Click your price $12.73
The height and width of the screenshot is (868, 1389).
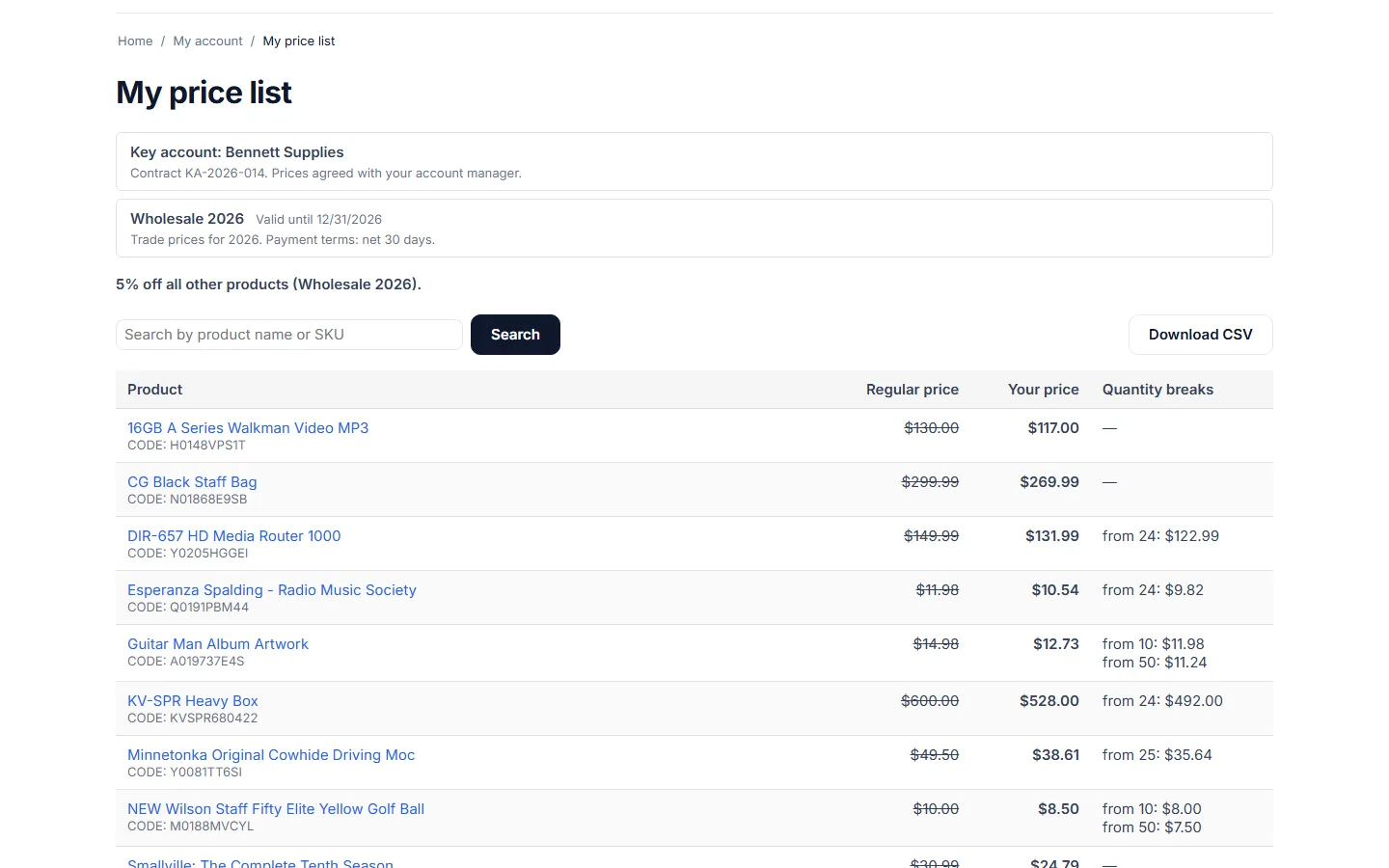click(1056, 644)
